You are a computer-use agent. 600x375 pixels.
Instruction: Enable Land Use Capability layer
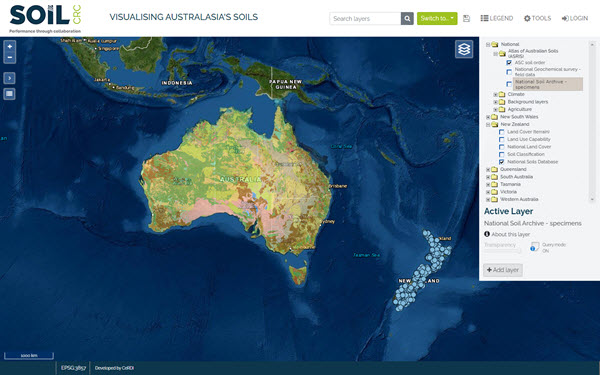pyautogui.click(x=502, y=139)
